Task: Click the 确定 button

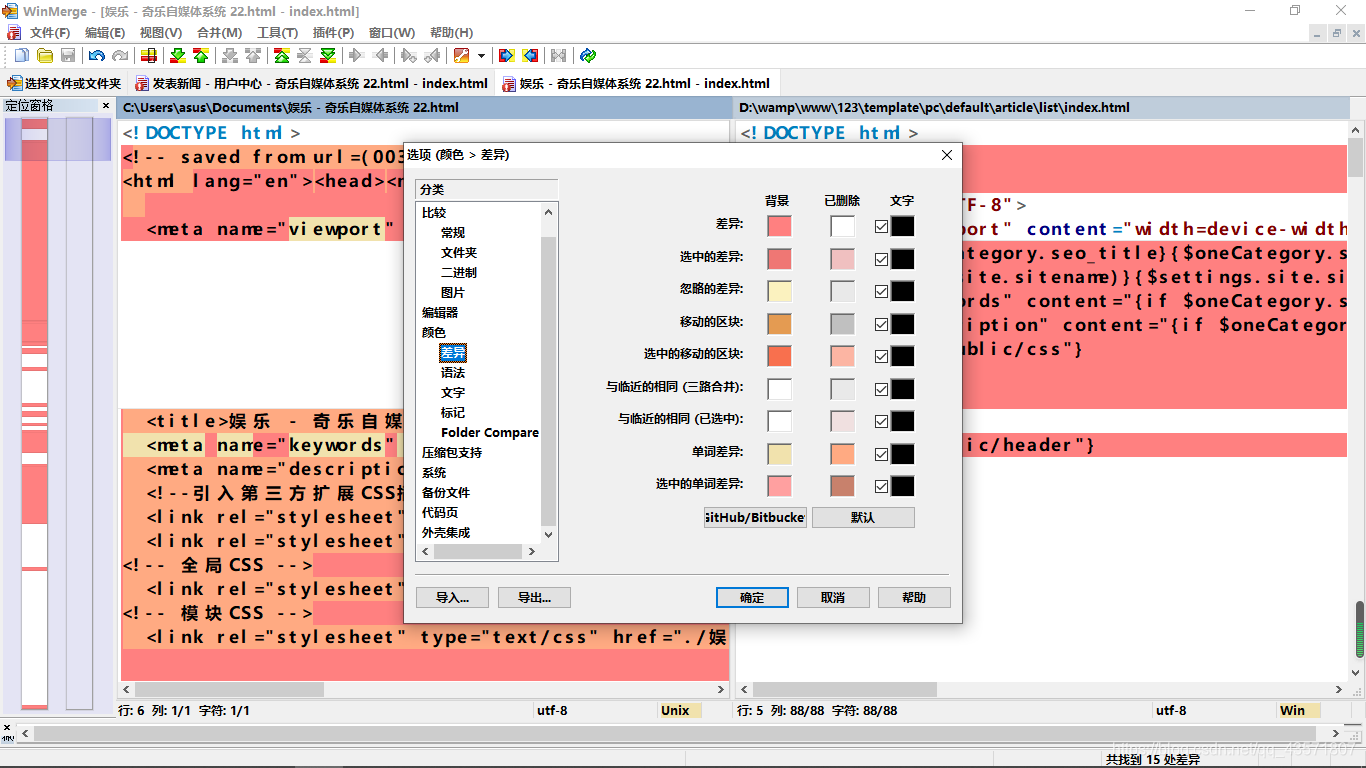Action: [752, 597]
